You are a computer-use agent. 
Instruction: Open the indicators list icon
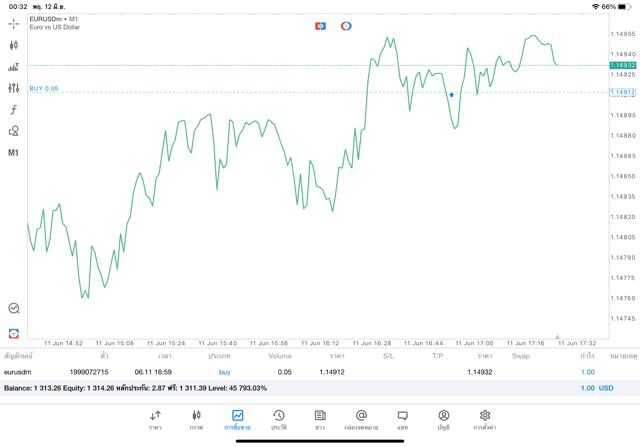point(13,67)
